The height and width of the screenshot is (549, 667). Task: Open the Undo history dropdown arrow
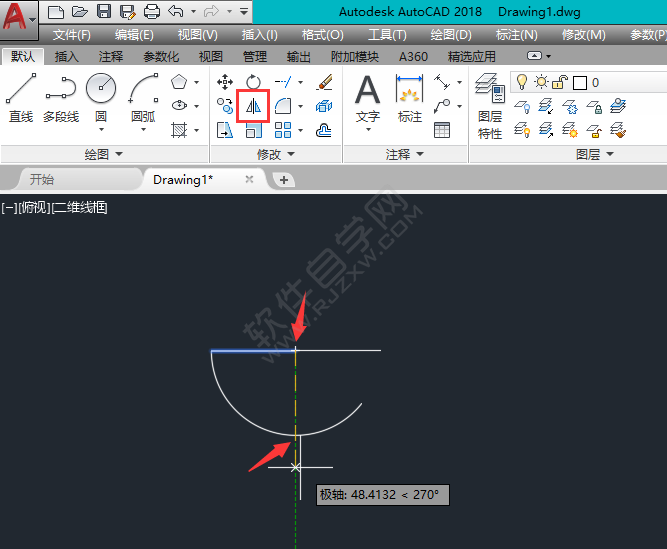click(x=194, y=11)
